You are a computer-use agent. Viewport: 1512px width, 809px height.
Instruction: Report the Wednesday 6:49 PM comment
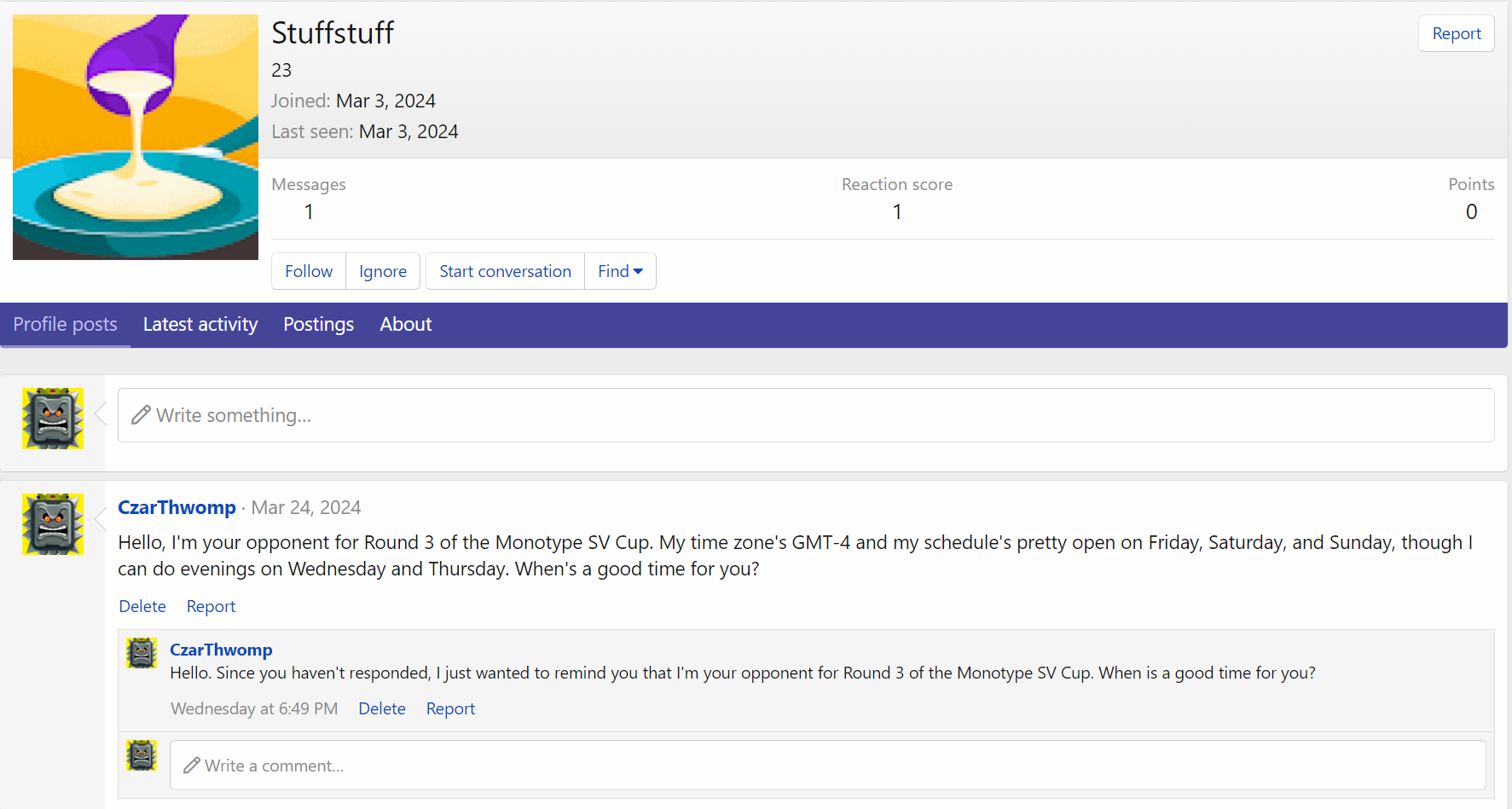pyautogui.click(x=450, y=708)
